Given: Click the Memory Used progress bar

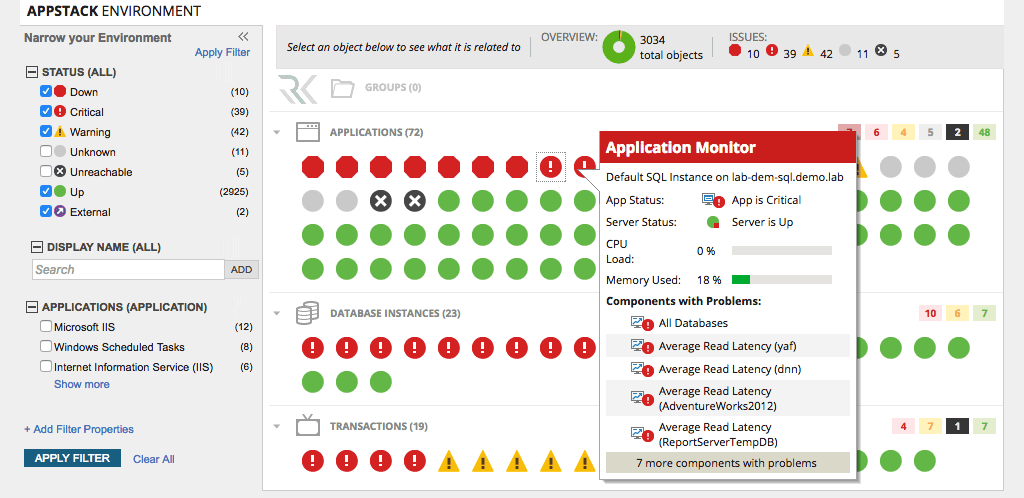Looking at the screenshot, I should click(781, 280).
